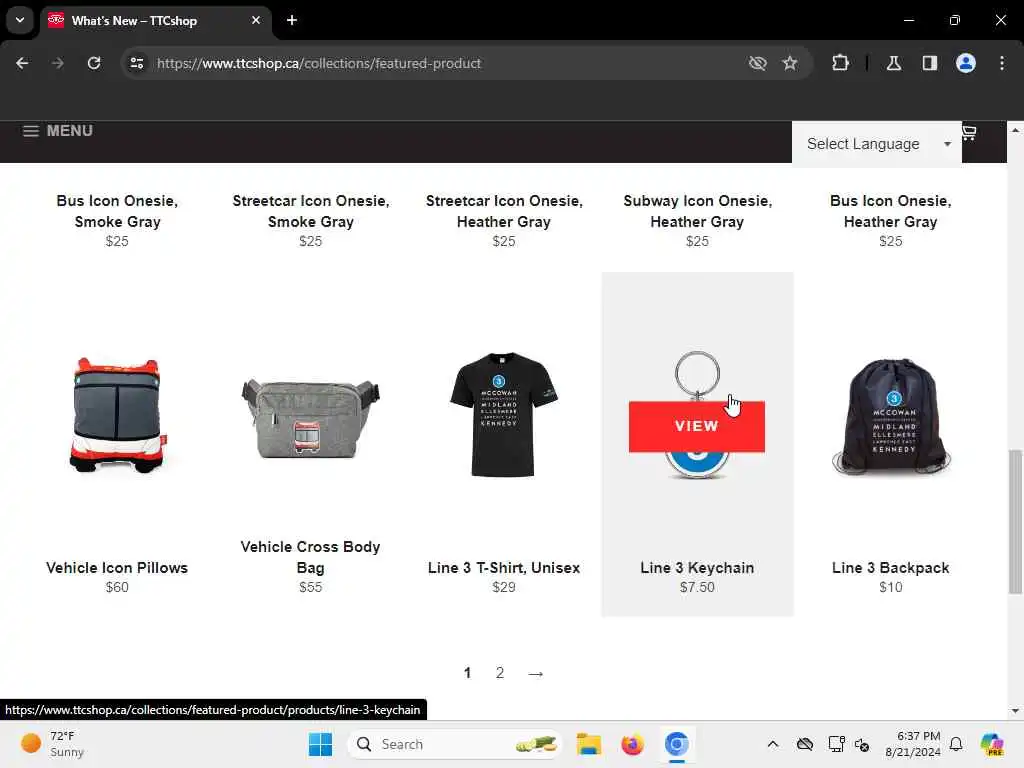Viewport: 1024px width, 768px height.
Task: Open Copilot preview icon in taskbar
Action: click(x=991, y=744)
